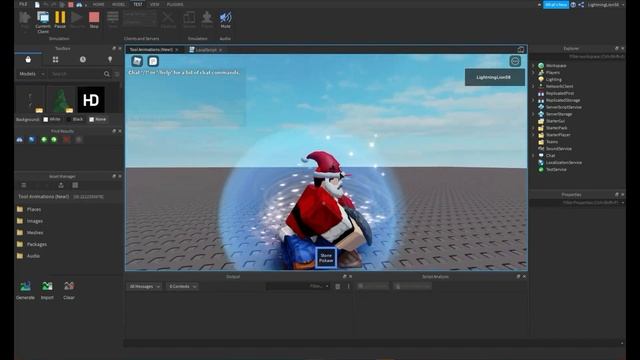
Task: Select White background option
Action: click(x=52, y=119)
